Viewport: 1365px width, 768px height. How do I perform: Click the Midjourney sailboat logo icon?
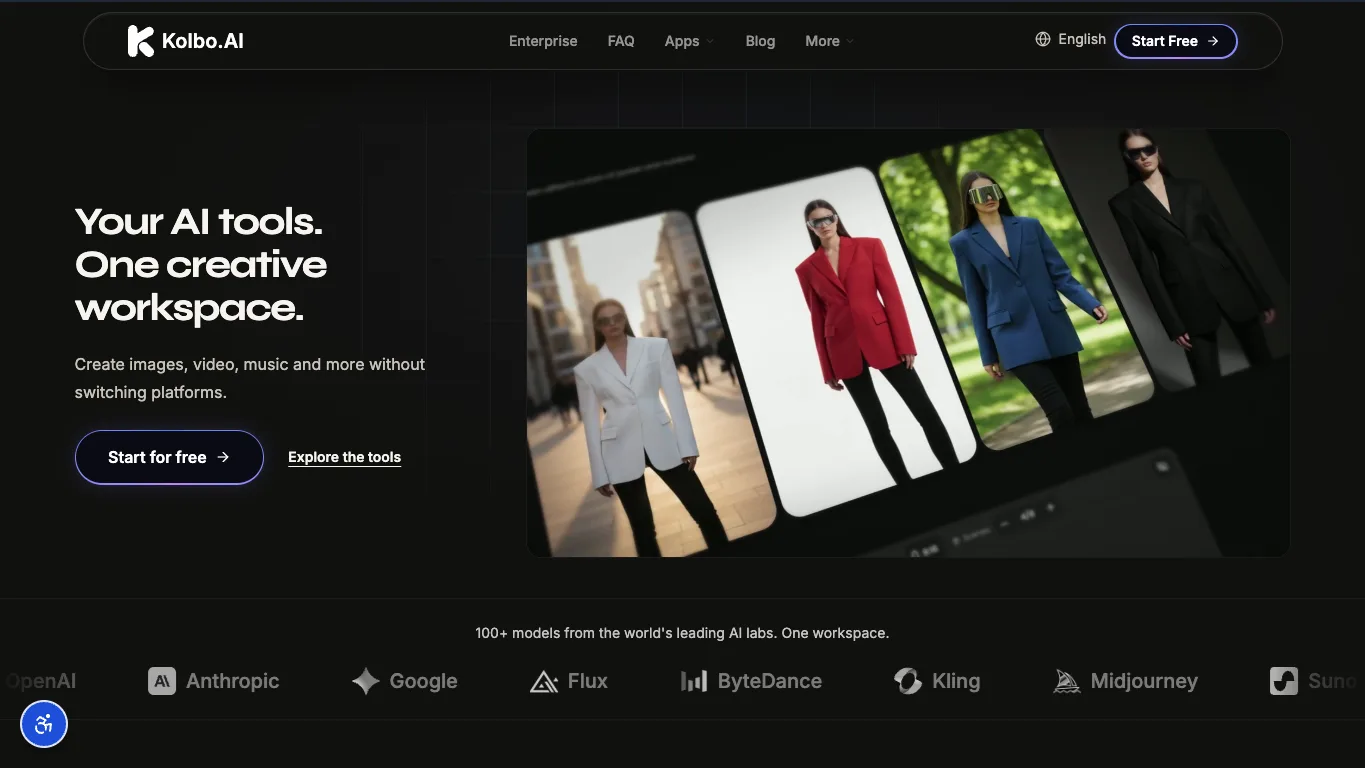click(x=1067, y=682)
